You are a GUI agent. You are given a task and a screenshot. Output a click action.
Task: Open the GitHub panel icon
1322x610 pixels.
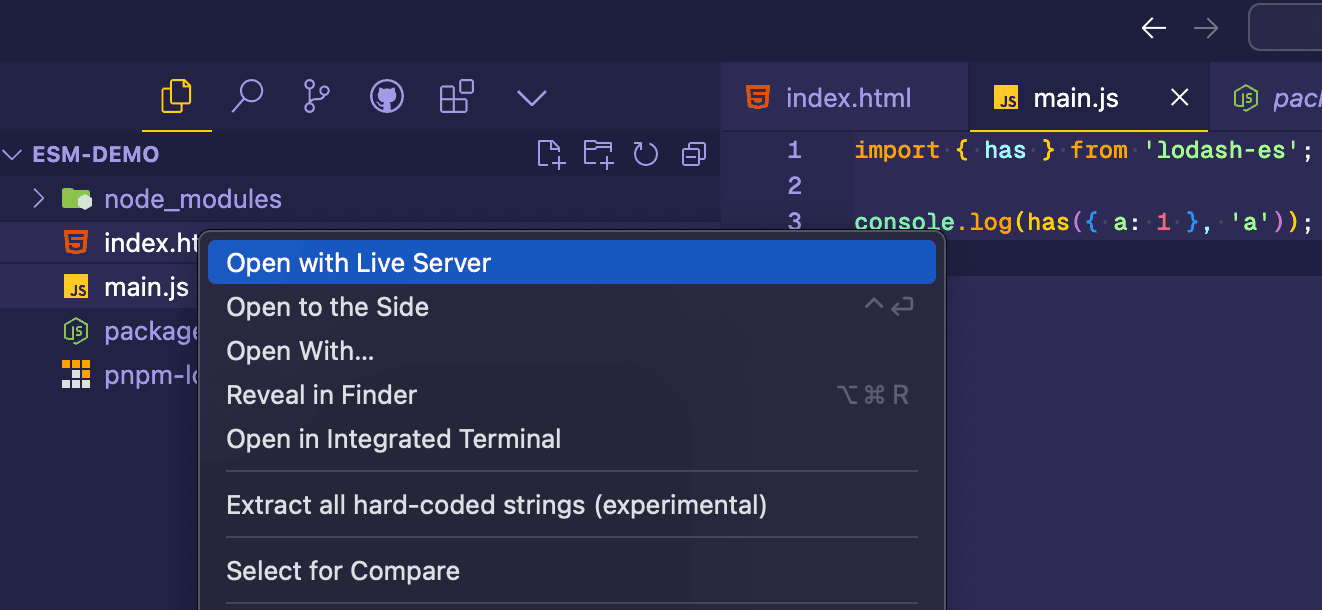point(387,97)
